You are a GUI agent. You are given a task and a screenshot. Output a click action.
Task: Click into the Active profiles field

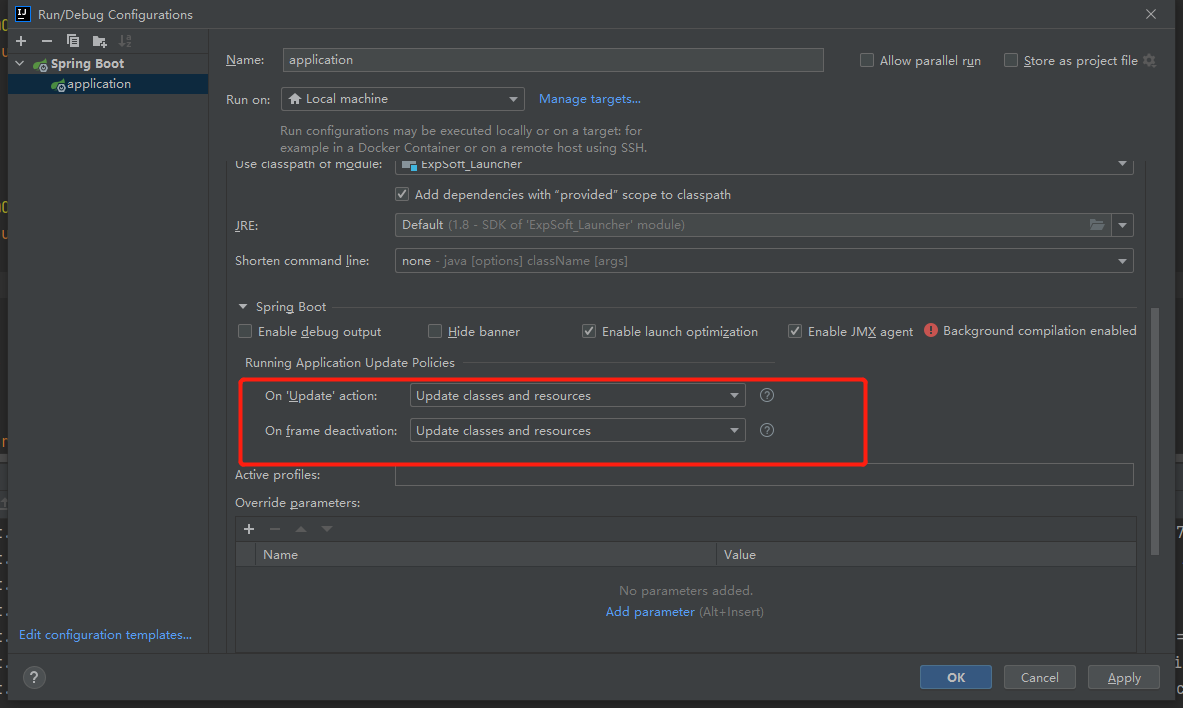point(763,475)
